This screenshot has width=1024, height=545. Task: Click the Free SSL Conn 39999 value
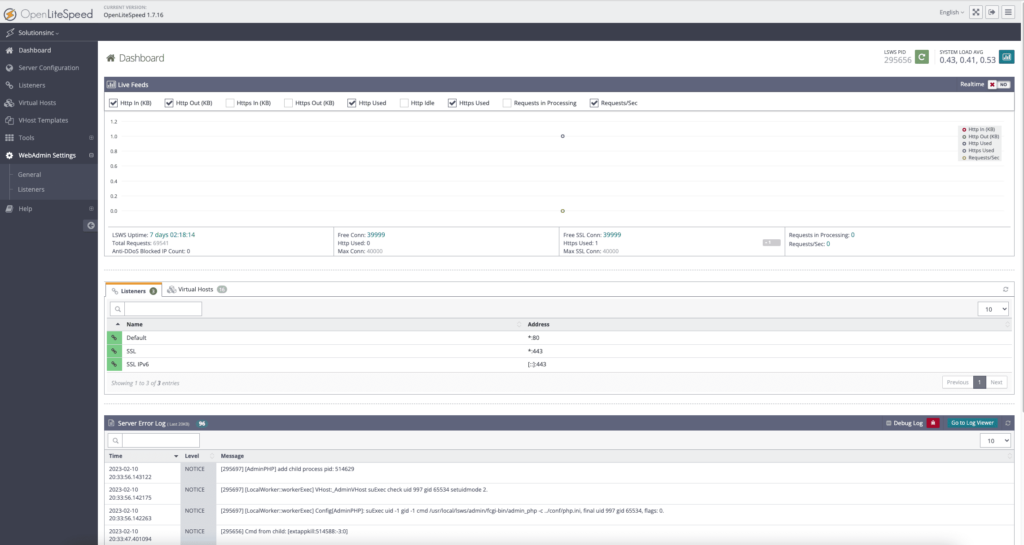[612, 235]
